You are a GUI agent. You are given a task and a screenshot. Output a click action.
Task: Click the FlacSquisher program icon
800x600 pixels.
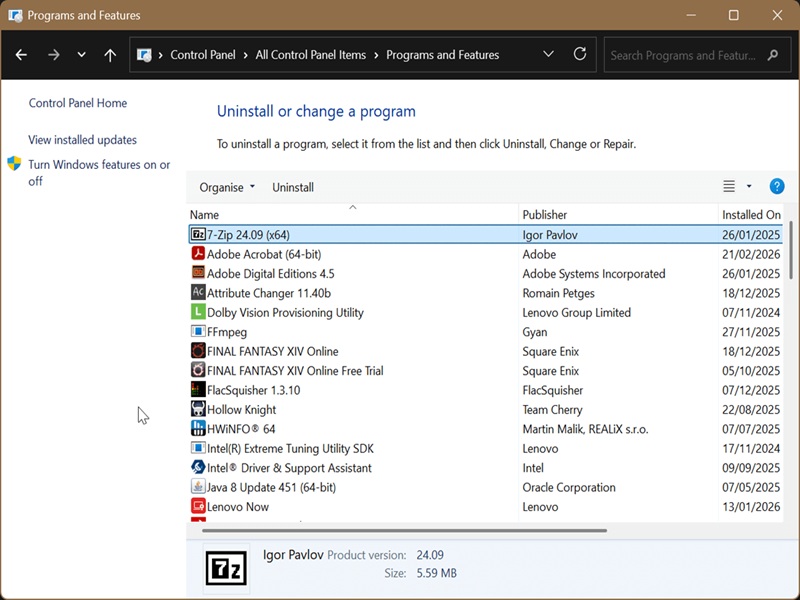[x=198, y=390]
